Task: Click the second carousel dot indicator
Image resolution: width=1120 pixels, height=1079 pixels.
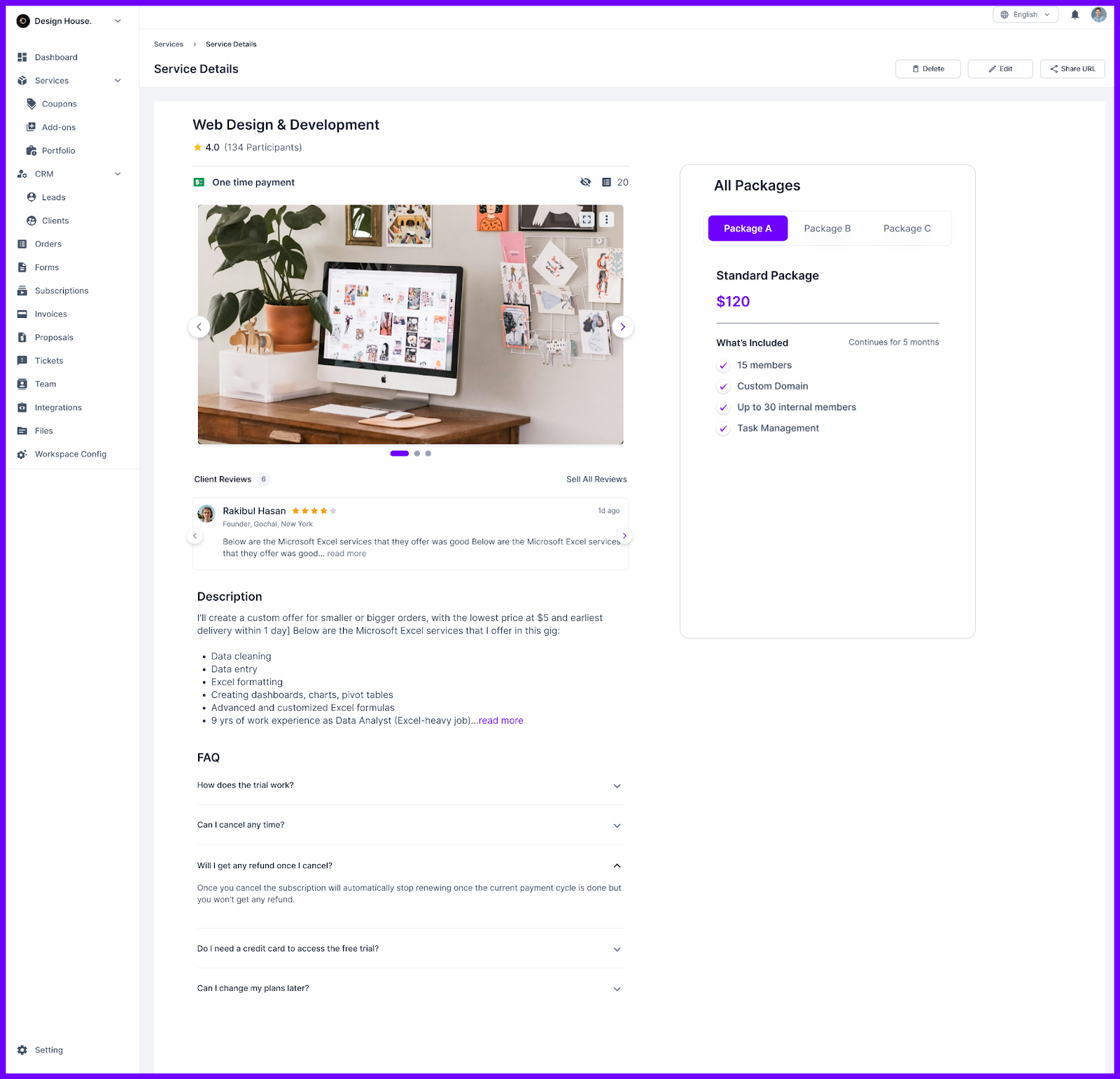Action: coord(417,453)
